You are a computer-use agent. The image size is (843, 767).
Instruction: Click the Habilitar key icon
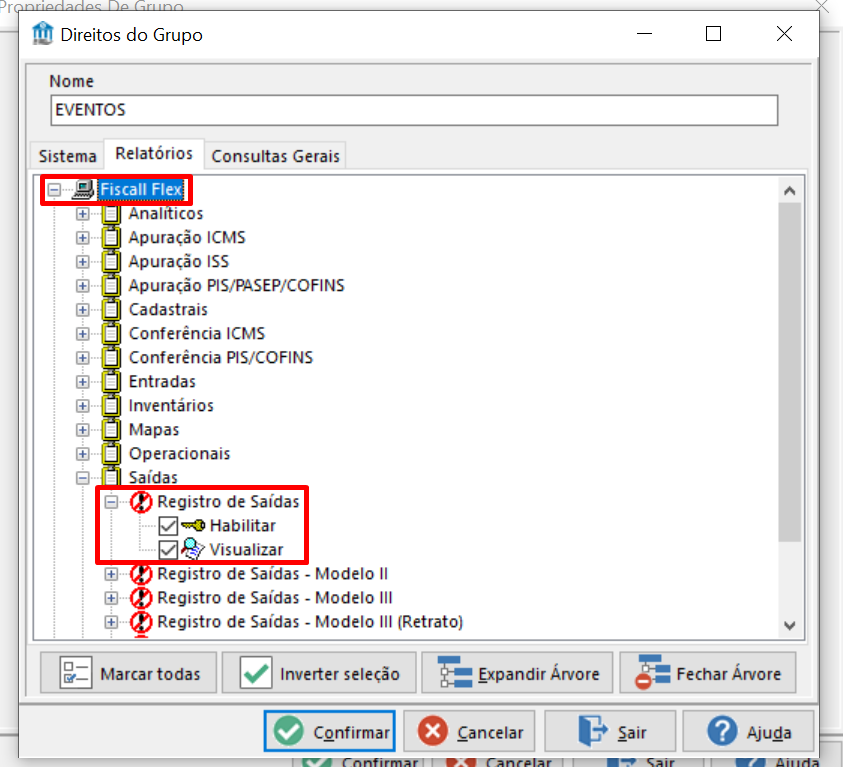click(193, 525)
